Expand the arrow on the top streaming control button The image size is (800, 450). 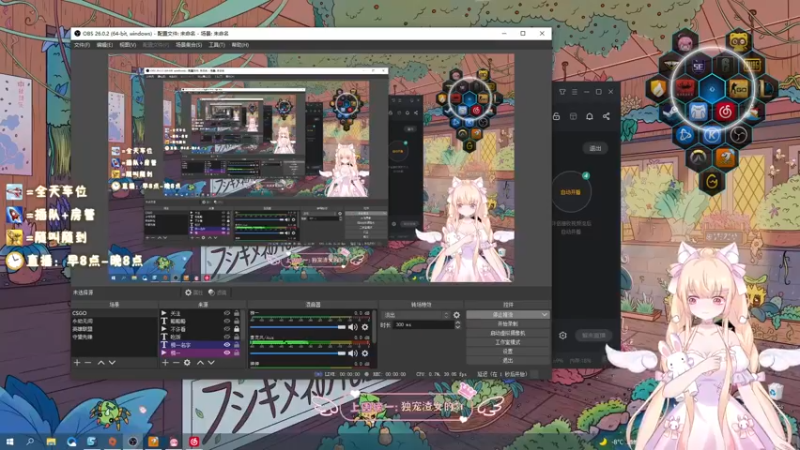(x=544, y=315)
